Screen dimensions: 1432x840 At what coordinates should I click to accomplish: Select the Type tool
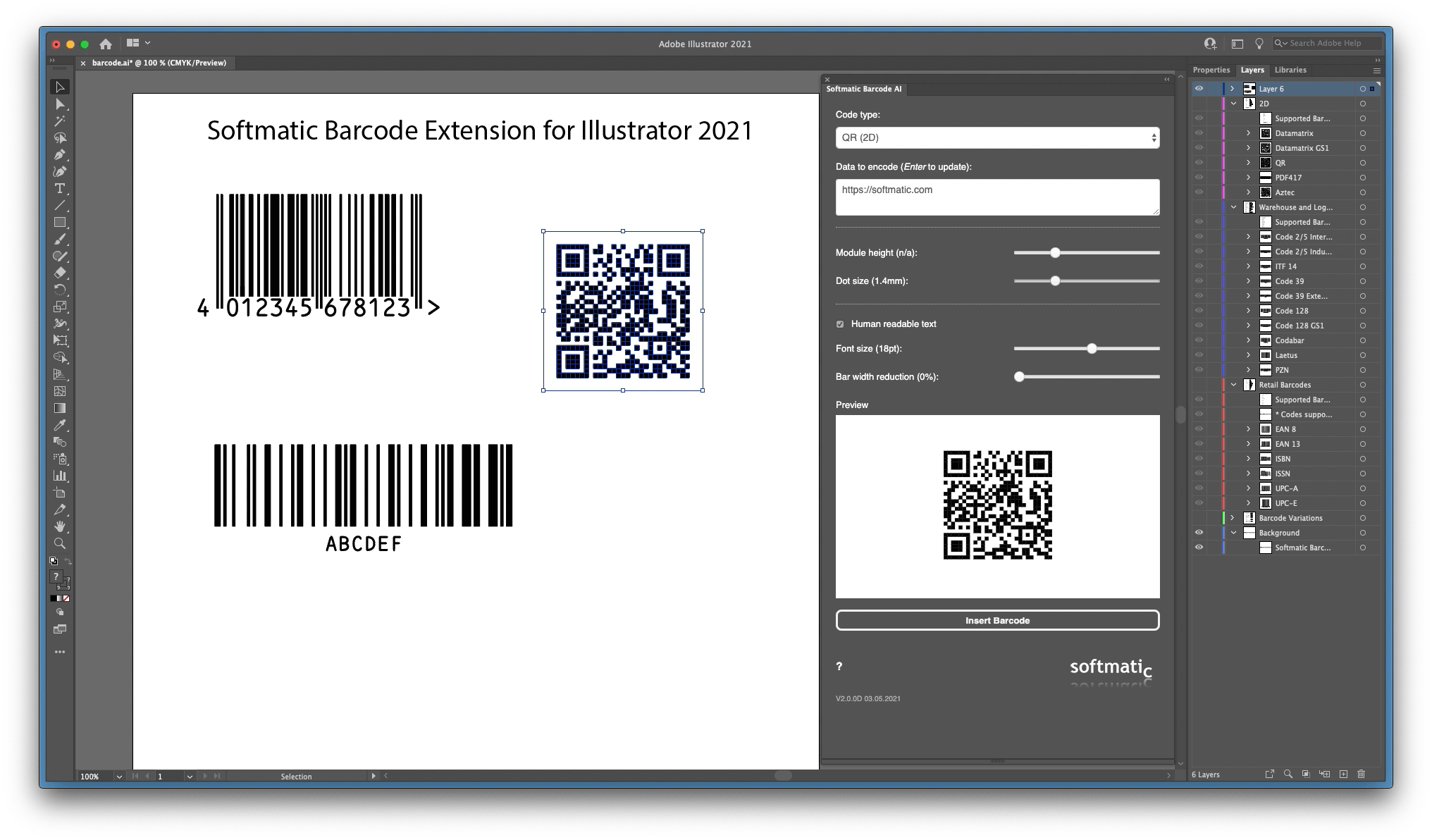pyautogui.click(x=60, y=189)
